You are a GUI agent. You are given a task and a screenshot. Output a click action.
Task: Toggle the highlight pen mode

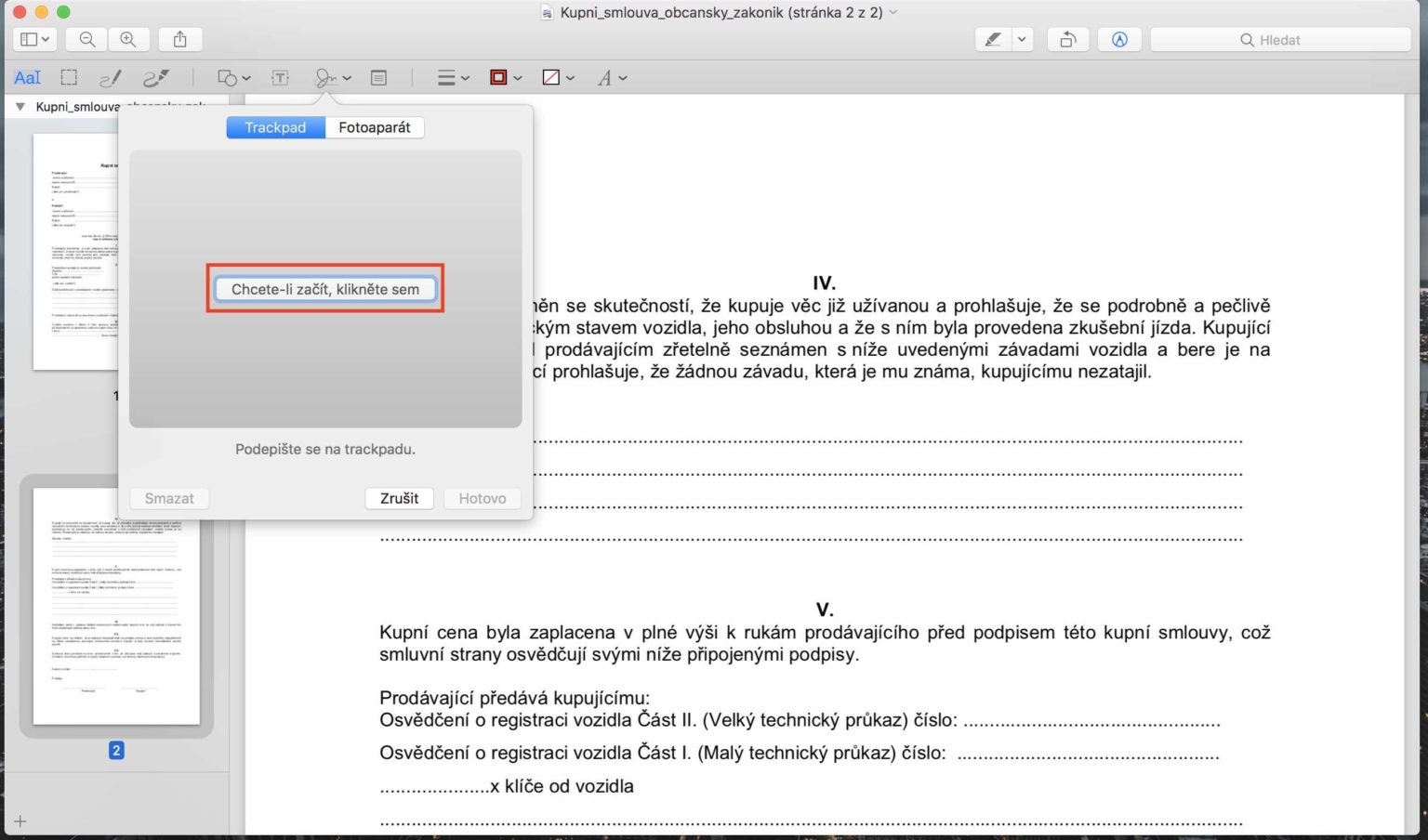(x=991, y=39)
